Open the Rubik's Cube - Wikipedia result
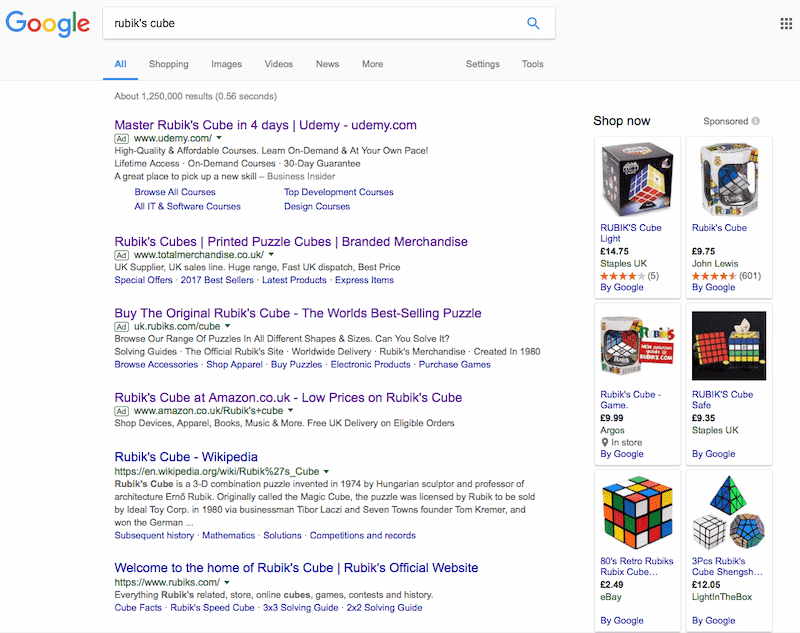800x633 pixels. click(x=186, y=457)
